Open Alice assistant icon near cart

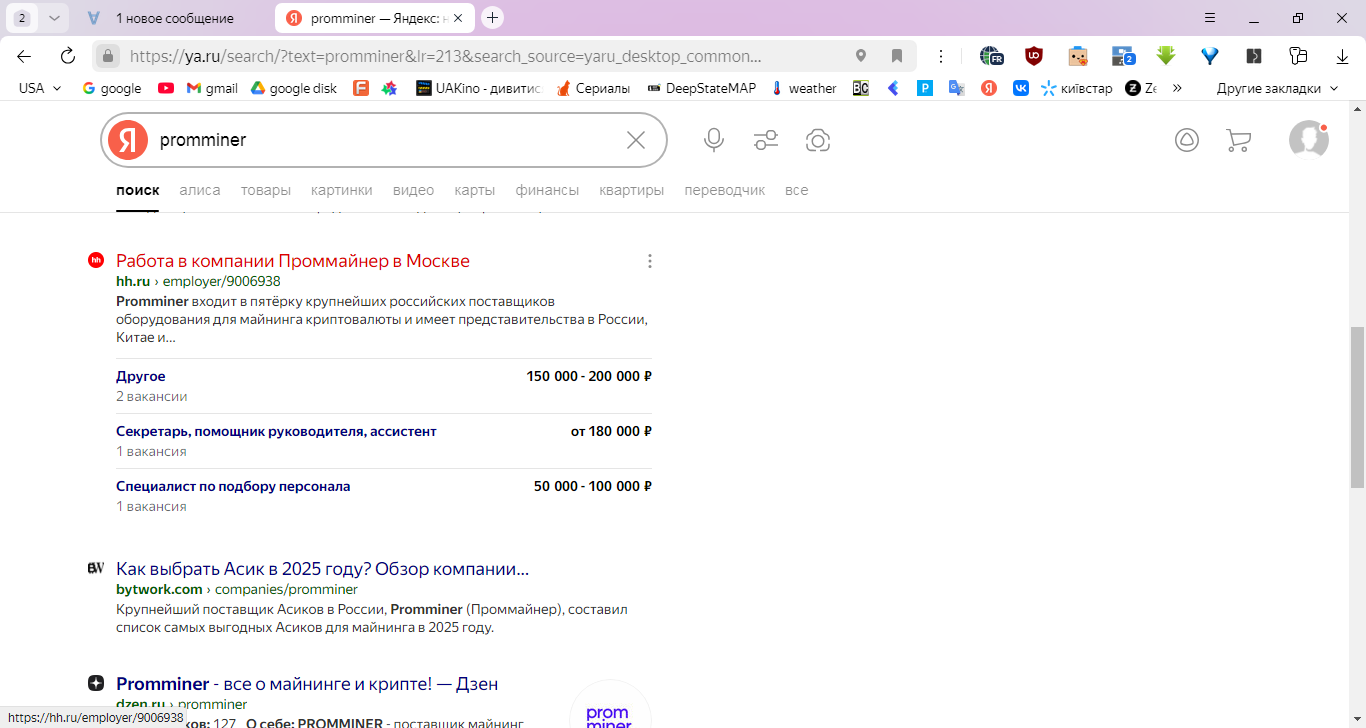click(1187, 140)
